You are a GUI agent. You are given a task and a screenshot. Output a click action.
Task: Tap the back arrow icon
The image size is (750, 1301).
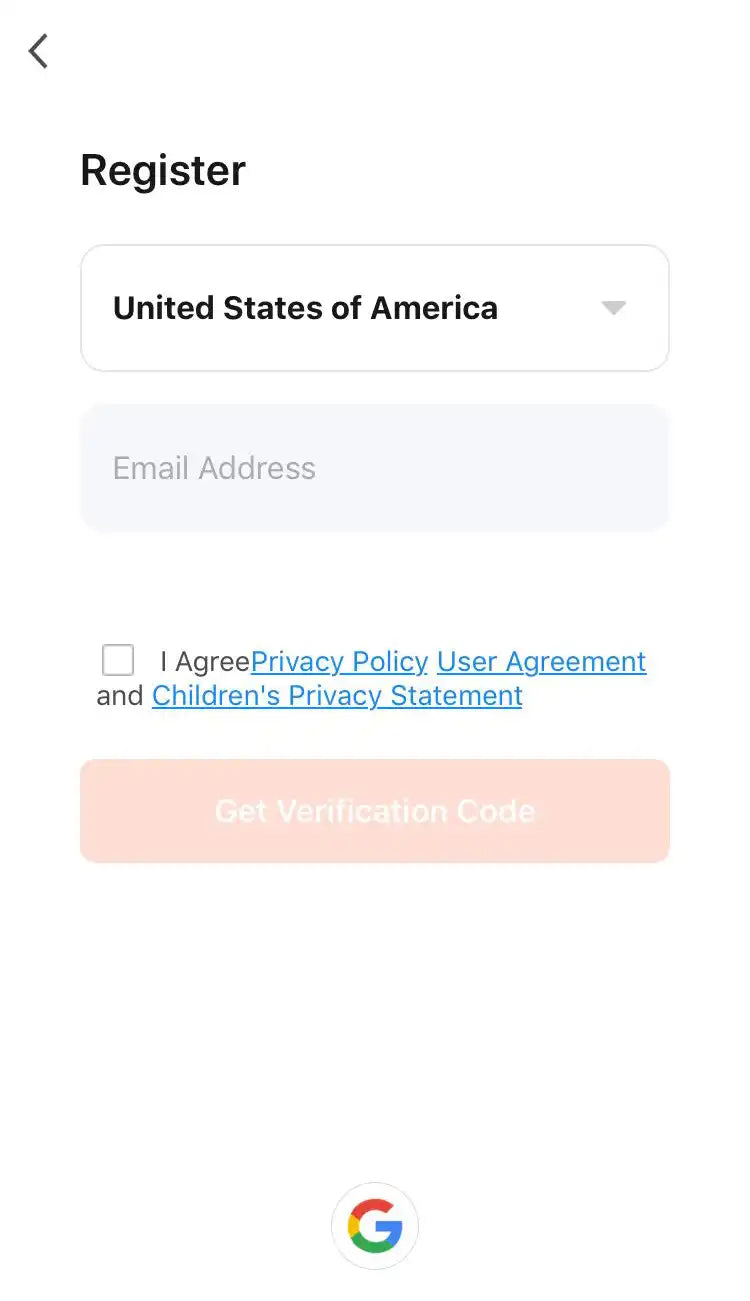[38, 51]
